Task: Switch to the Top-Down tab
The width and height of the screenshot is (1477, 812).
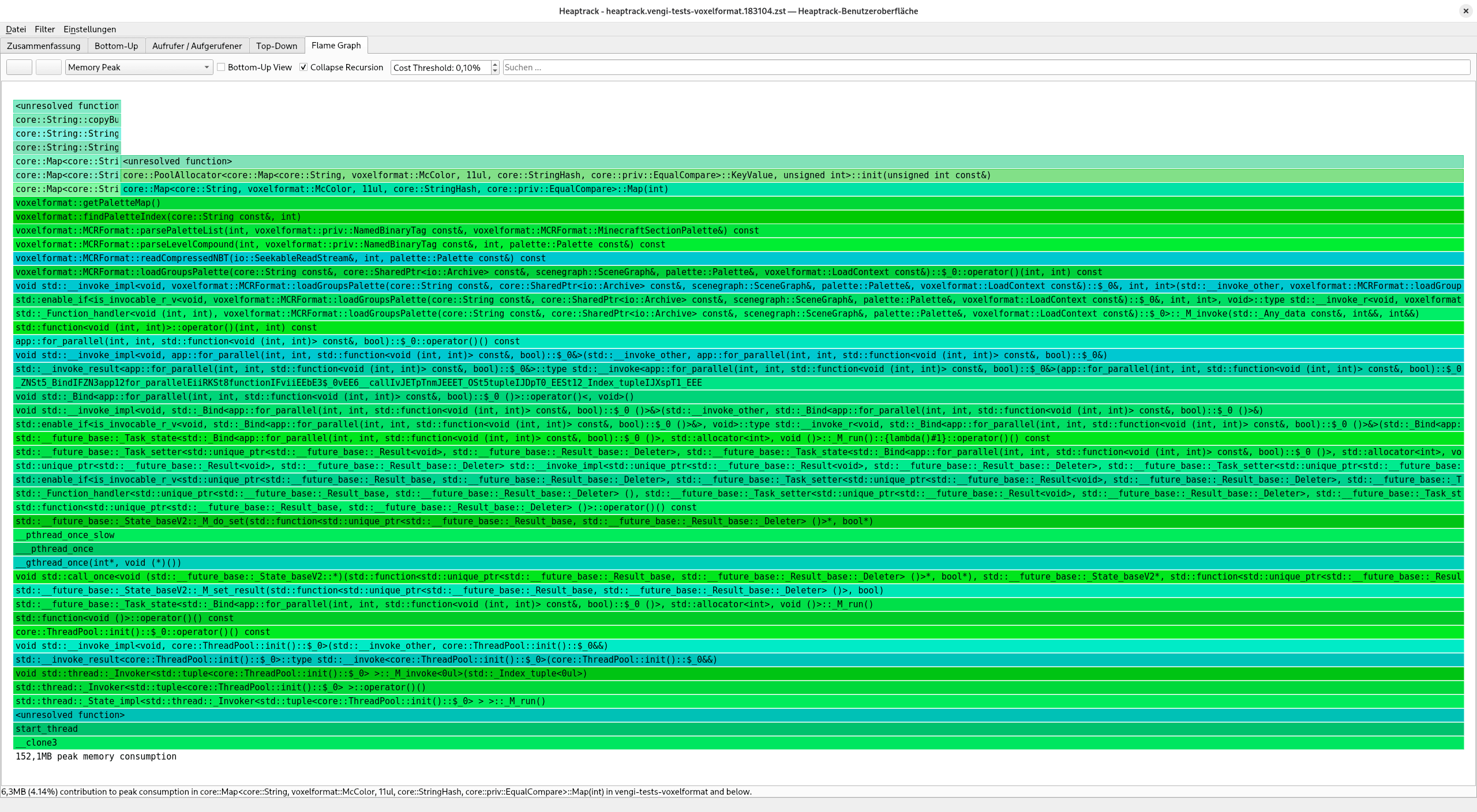Action: pyautogui.click(x=276, y=46)
